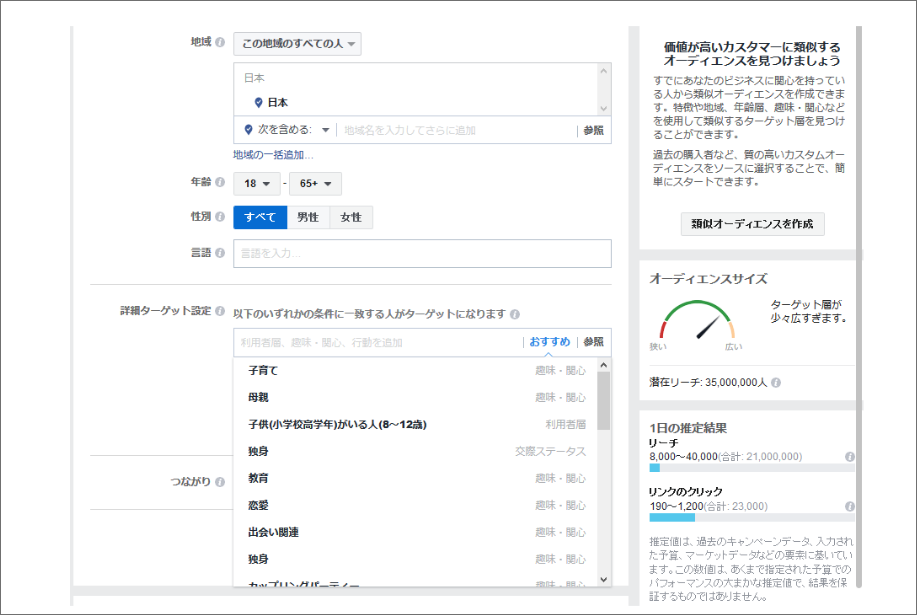Choose 子育て from suggestion list
The height and width of the screenshot is (615, 917).
263,370
